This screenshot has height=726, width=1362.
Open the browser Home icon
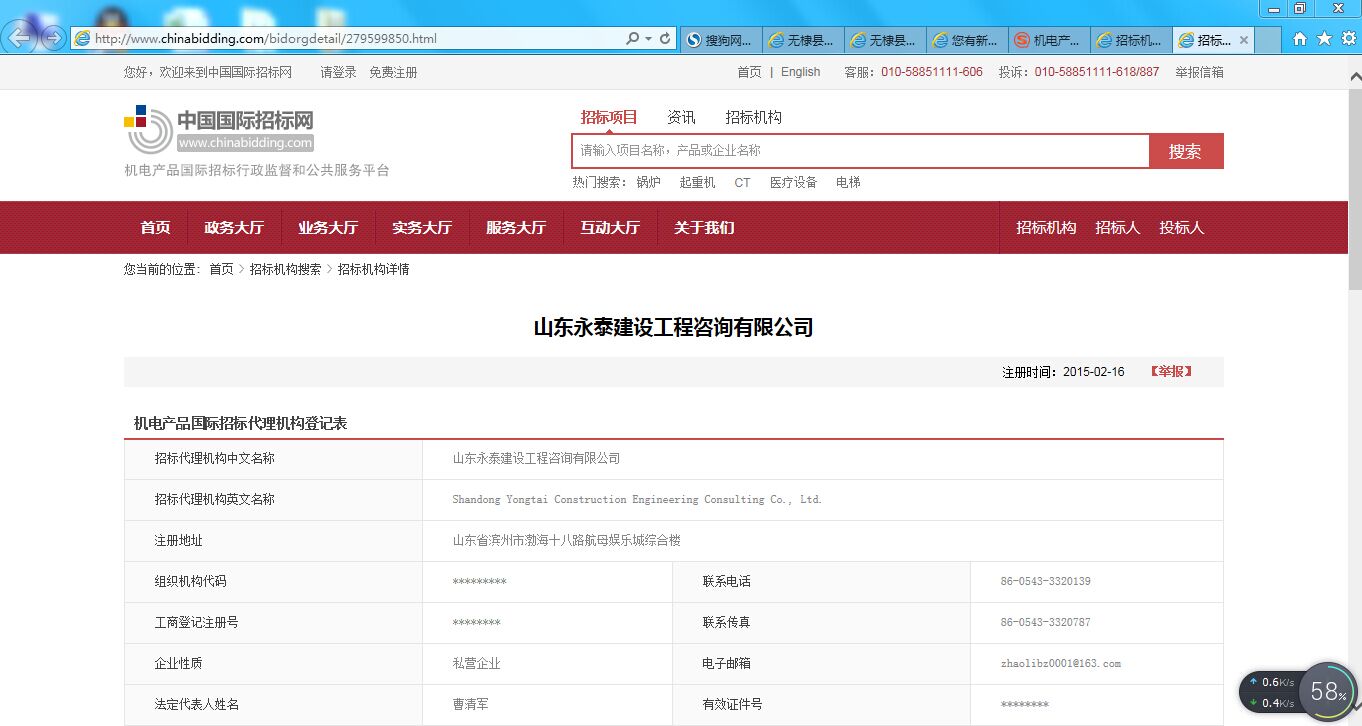(x=1300, y=39)
